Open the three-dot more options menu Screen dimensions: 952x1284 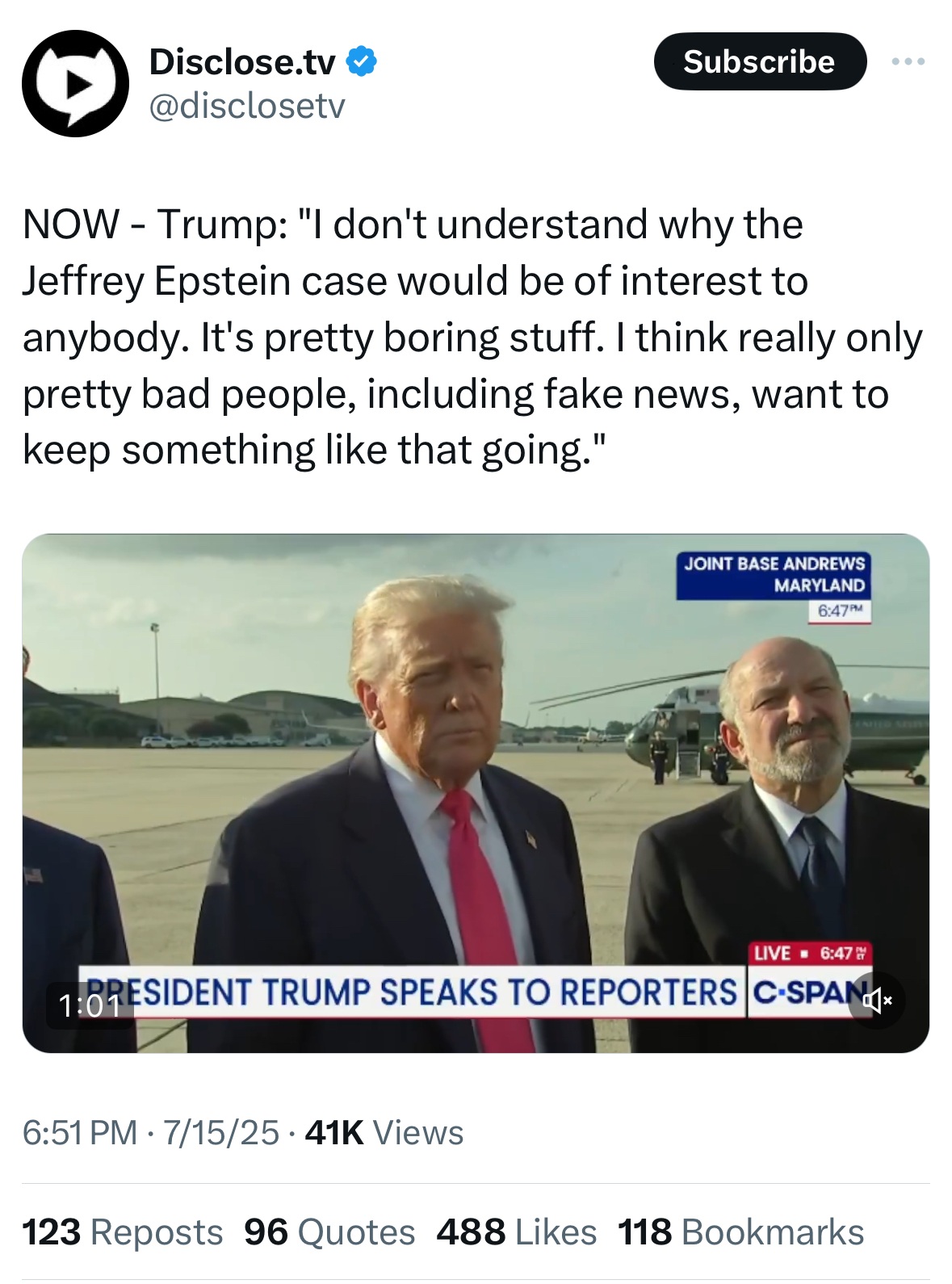click(908, 61)
